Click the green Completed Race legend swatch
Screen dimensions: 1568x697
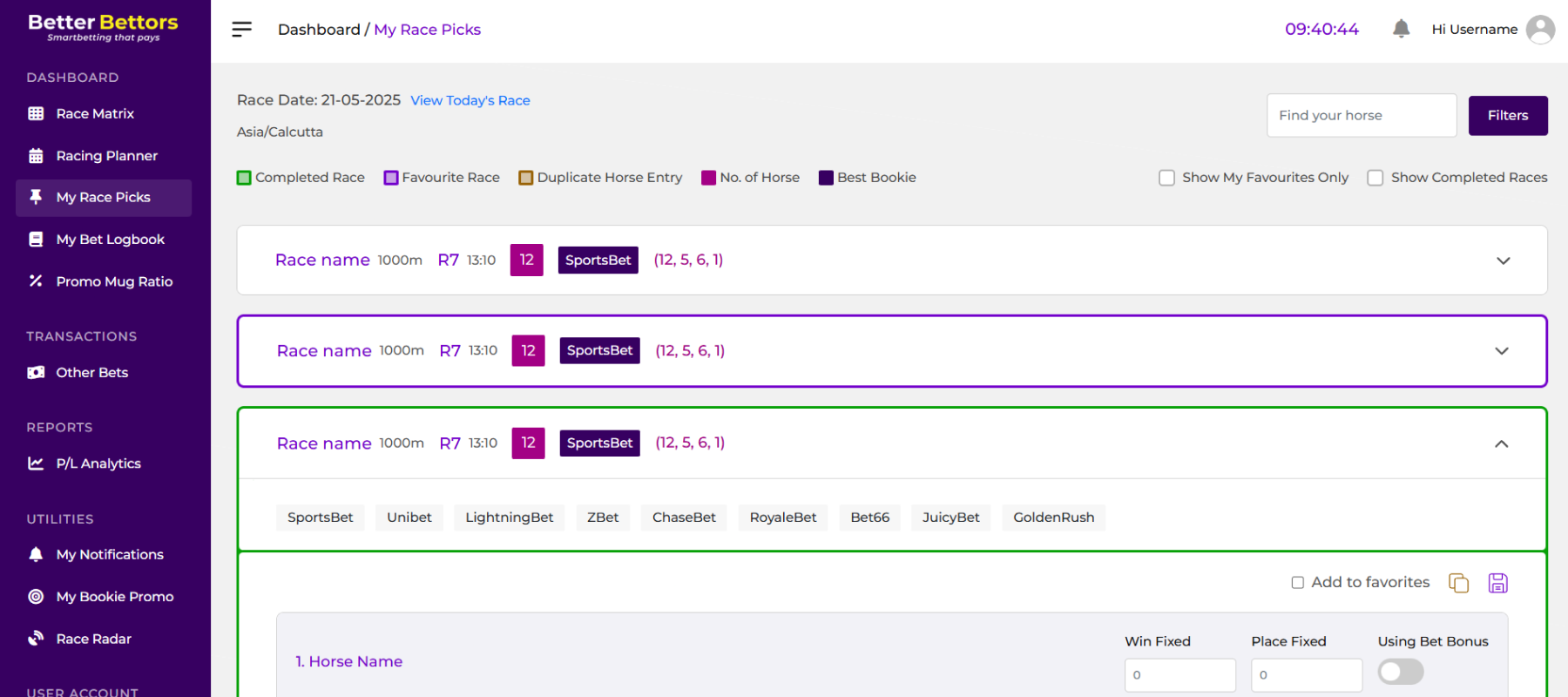coord(244,178)
